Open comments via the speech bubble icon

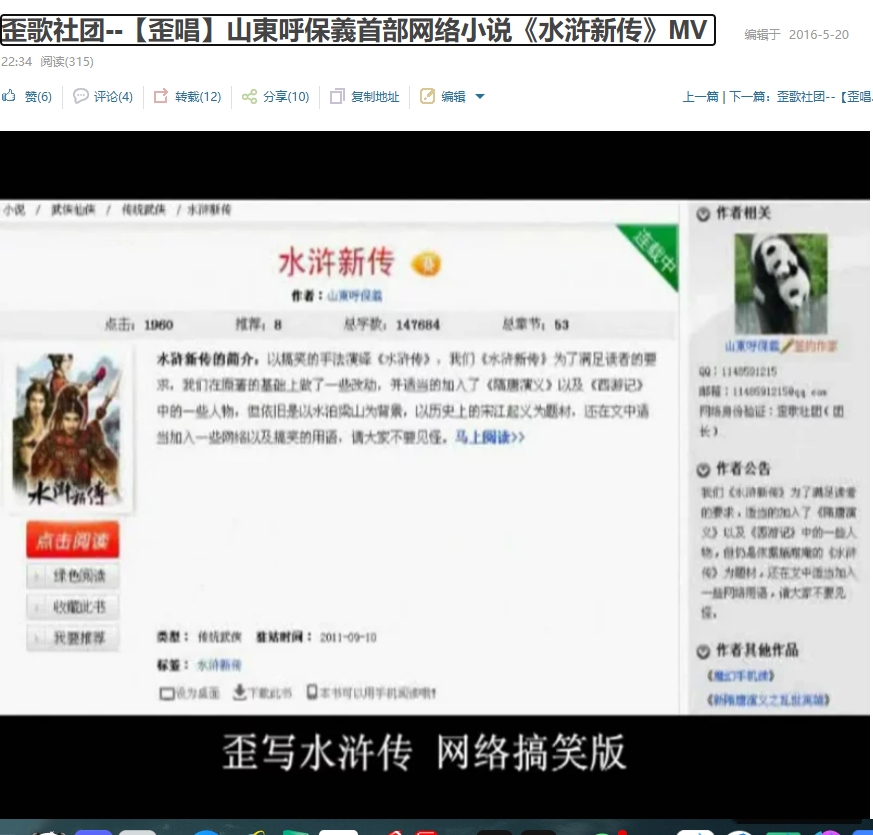click(81, 96)
